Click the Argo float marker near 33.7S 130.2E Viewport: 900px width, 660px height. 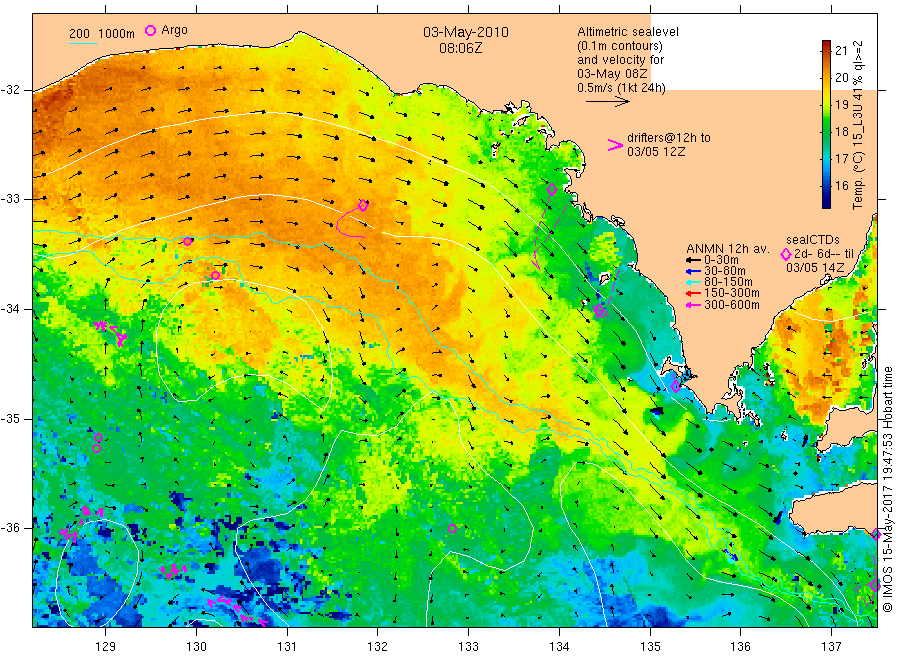click(215, 275)
